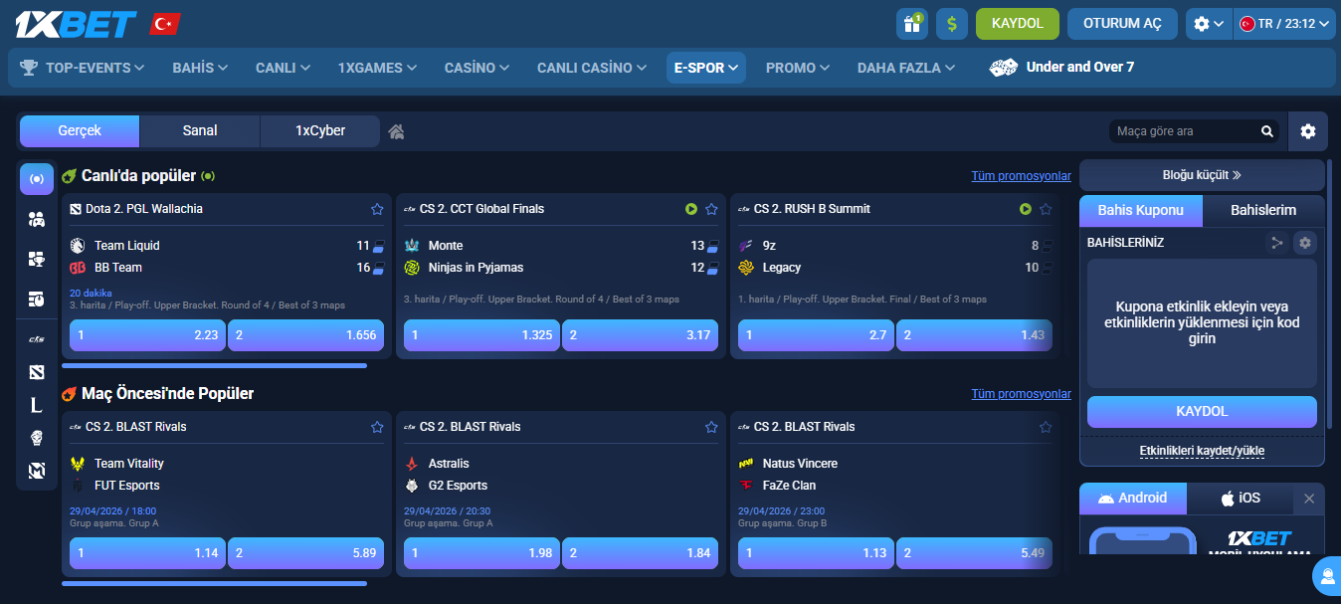1341x604 pixels.
Task: Favorite the Team Vitality vs FUT match
Action: point(377,427)
